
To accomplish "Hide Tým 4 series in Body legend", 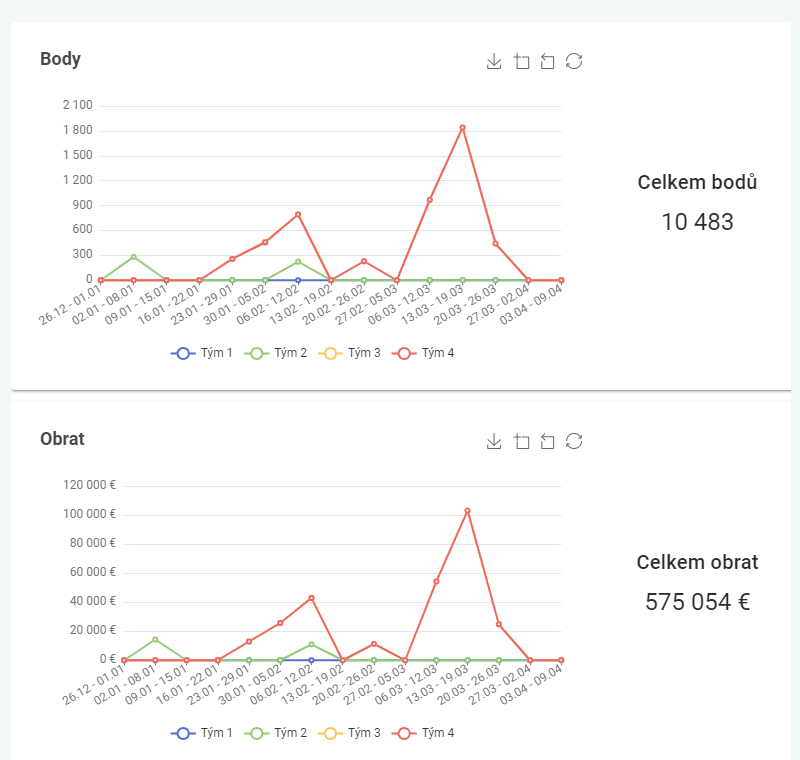I will [424, 353].
